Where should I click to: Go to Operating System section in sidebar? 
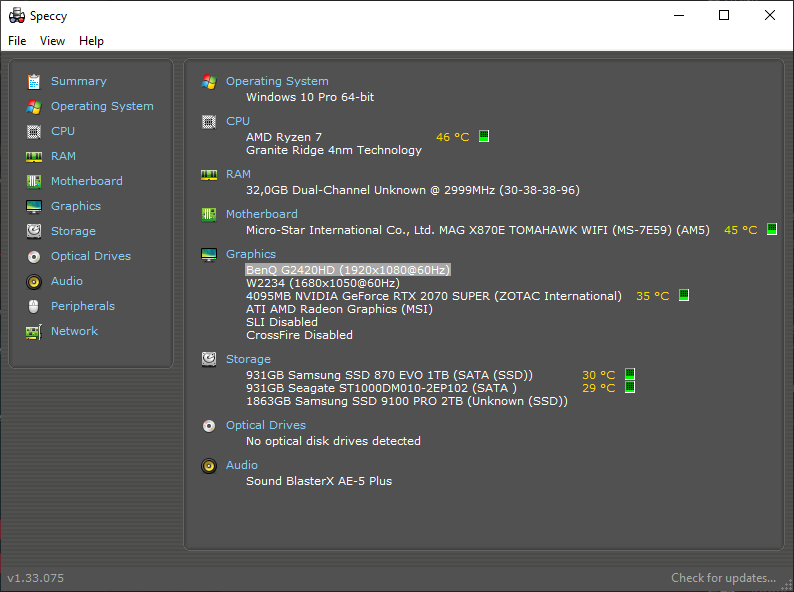[x=102, y=106]
